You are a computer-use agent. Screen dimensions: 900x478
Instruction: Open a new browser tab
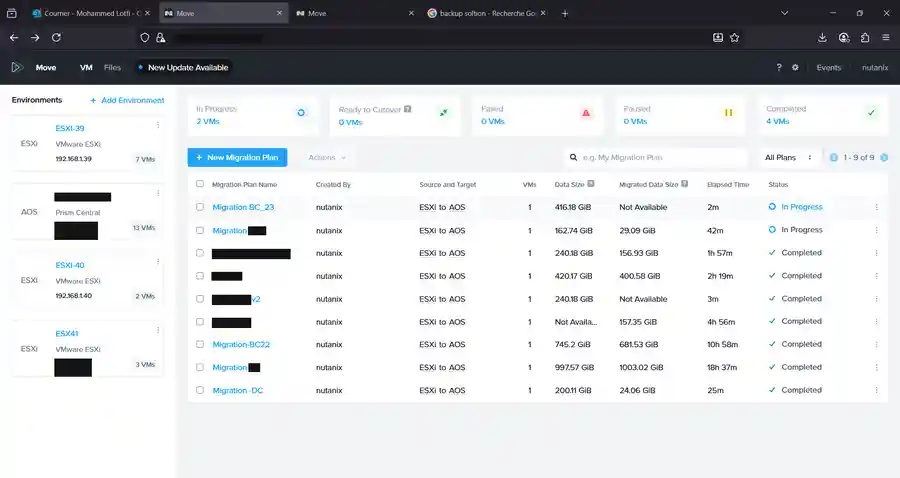point(565,13)
